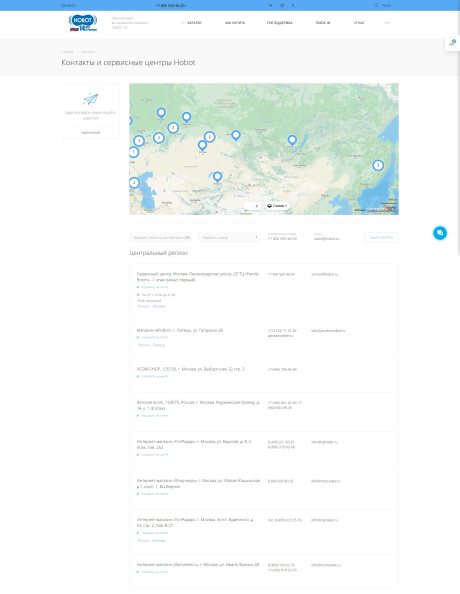
Task: Show Moscow service center on map link
Action: click(155, 287)
